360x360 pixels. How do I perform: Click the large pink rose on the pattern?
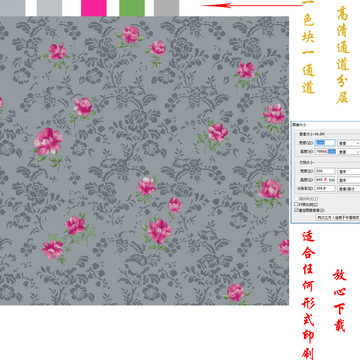tap(48, 141)
